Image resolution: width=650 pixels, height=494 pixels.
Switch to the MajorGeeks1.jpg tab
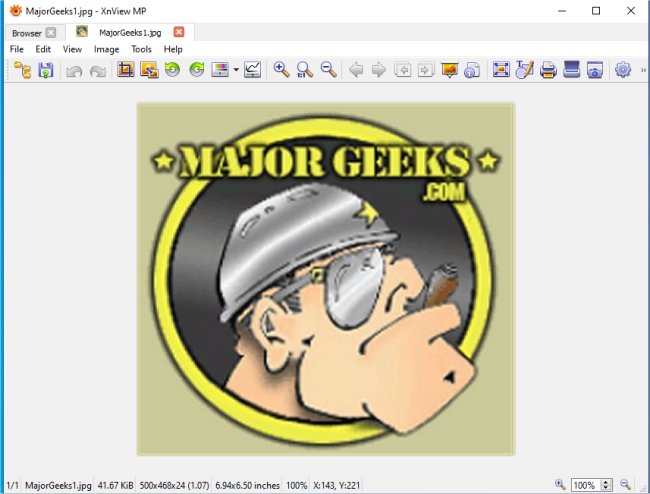tap(130, 33)
